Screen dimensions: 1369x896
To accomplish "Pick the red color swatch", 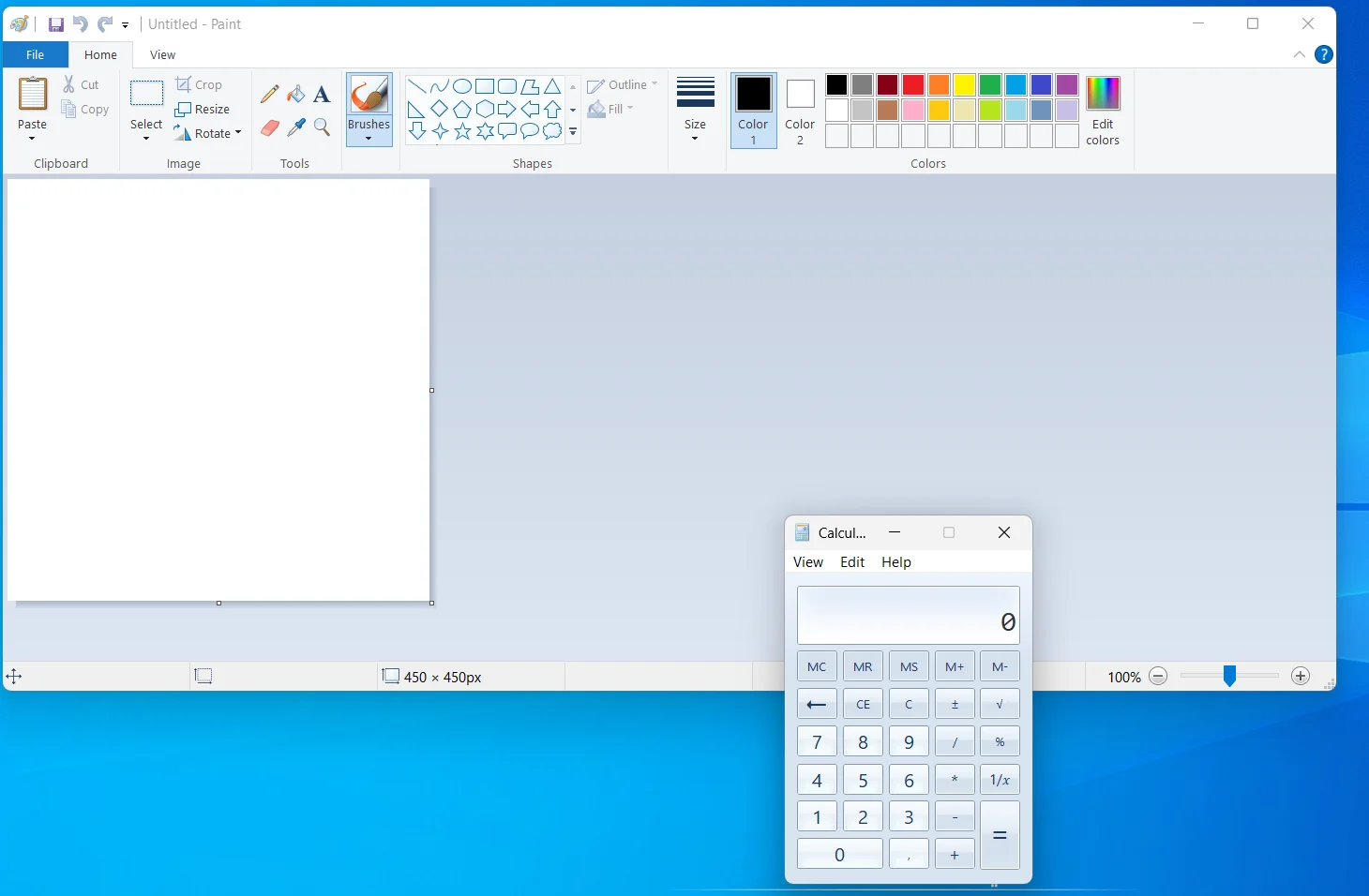I will pos(913,85).
